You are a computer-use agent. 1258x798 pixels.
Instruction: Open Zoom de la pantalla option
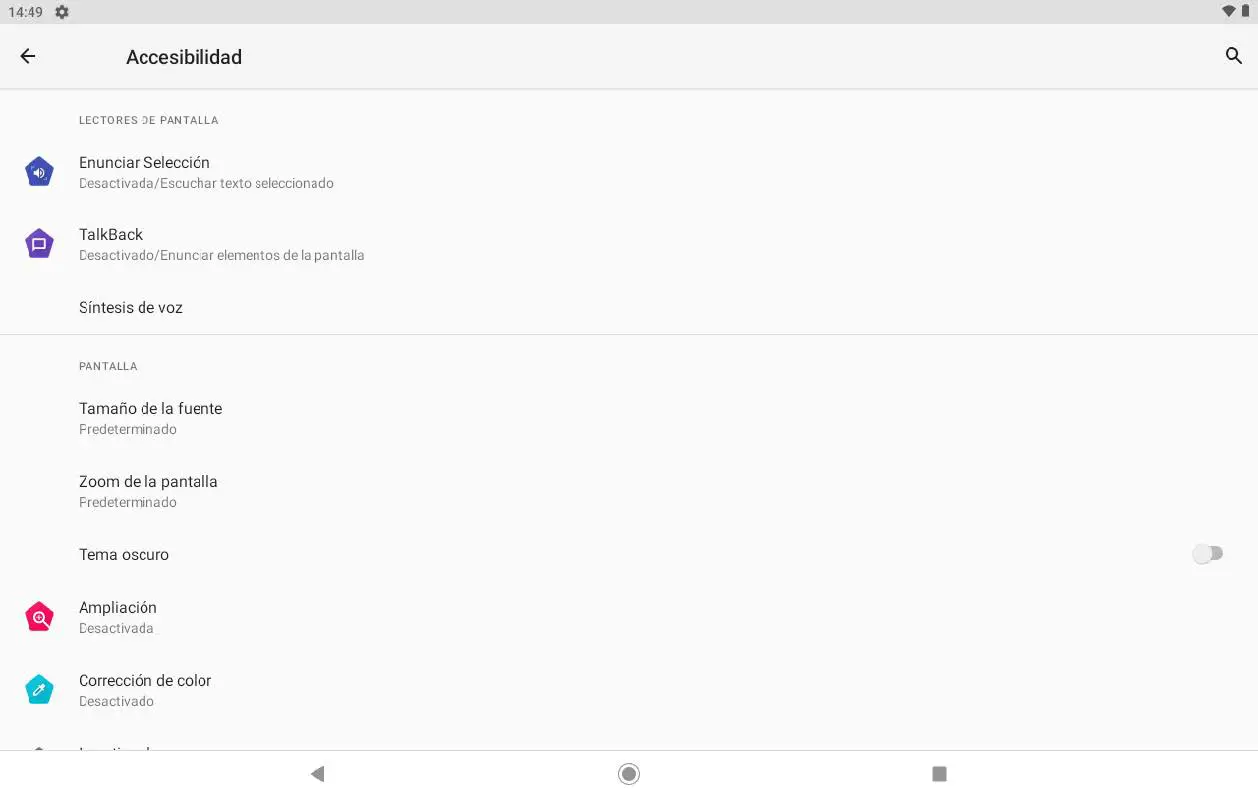coord(629,491)
